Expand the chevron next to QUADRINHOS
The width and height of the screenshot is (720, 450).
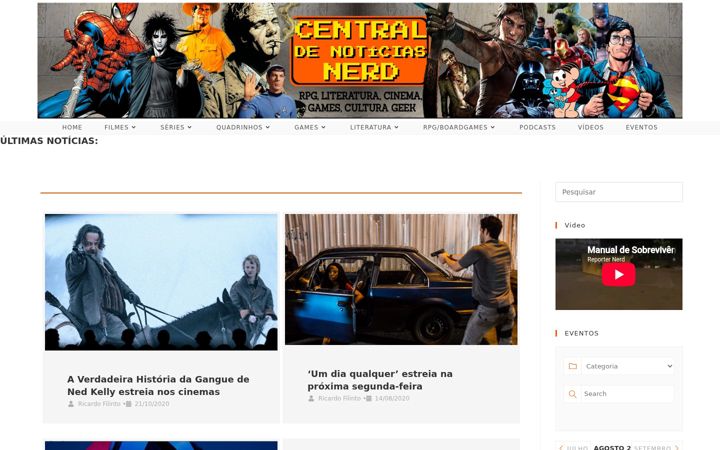tap(268, 127)
